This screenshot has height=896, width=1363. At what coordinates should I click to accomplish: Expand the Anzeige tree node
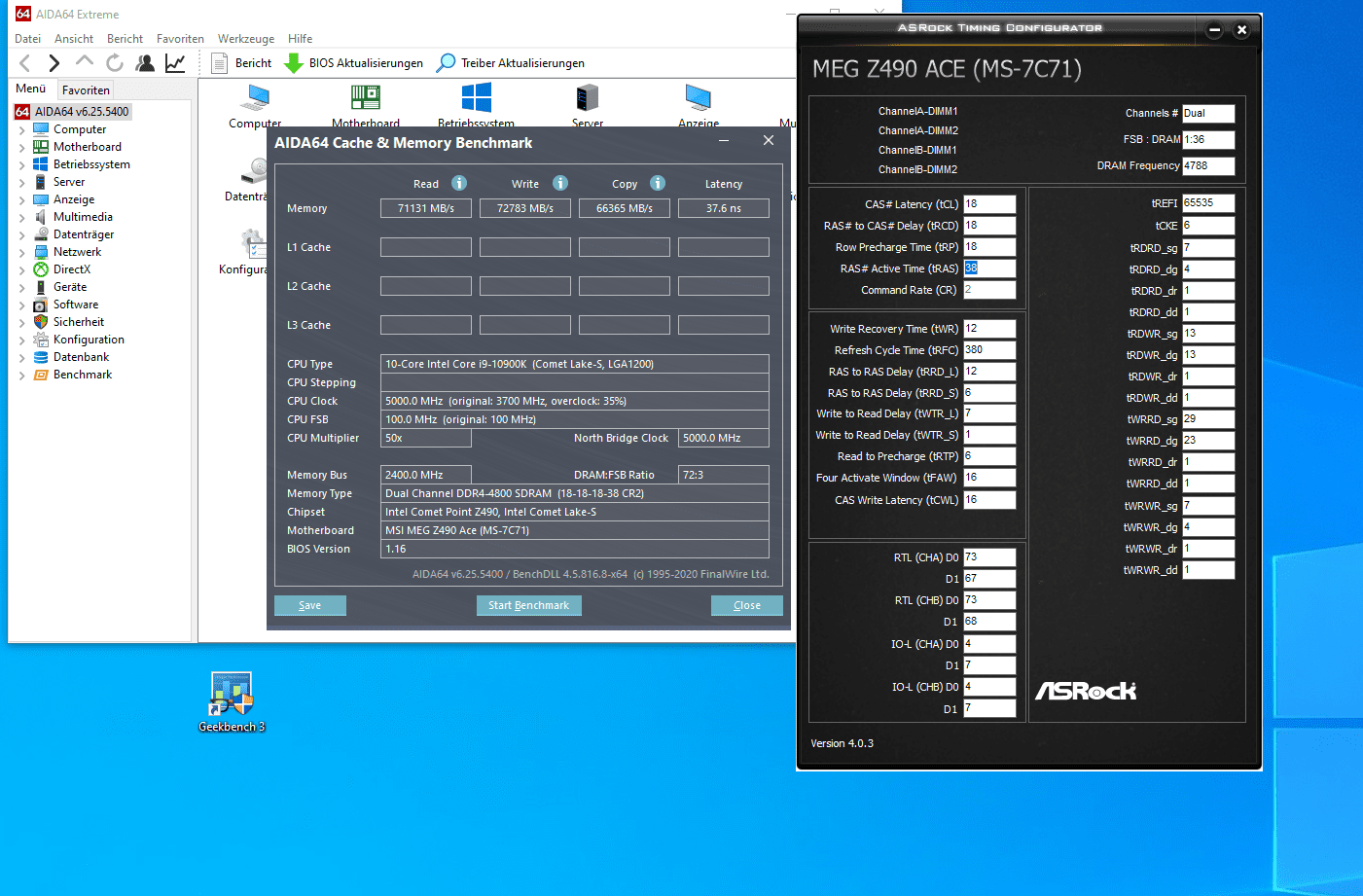(22, 200)
